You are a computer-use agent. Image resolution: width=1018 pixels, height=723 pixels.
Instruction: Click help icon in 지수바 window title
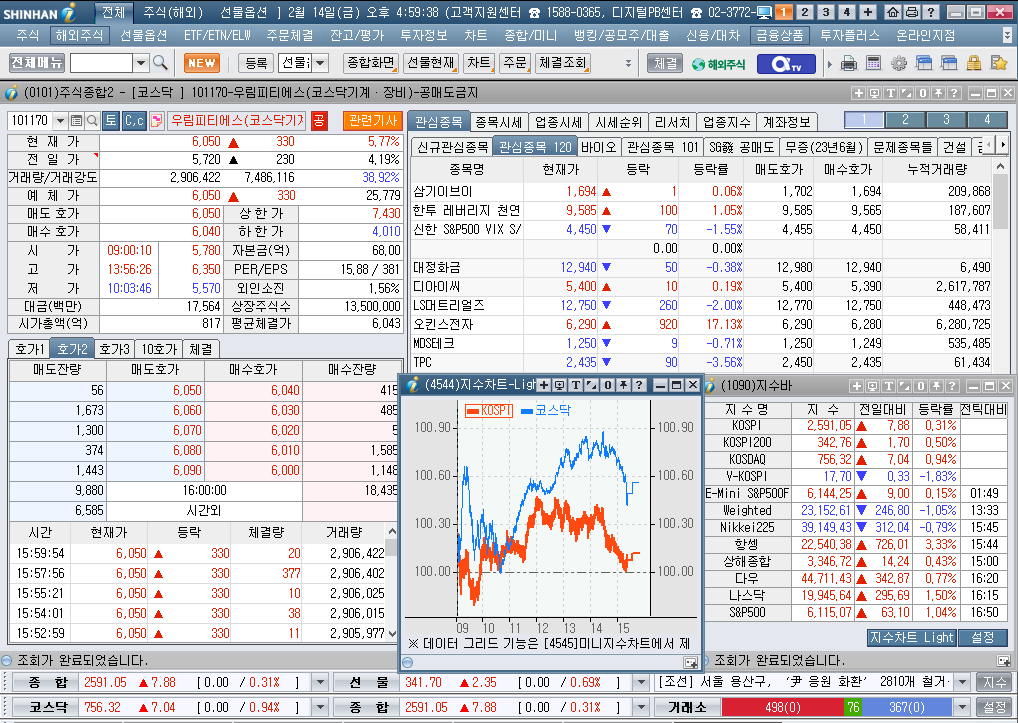tap(952, 386)
